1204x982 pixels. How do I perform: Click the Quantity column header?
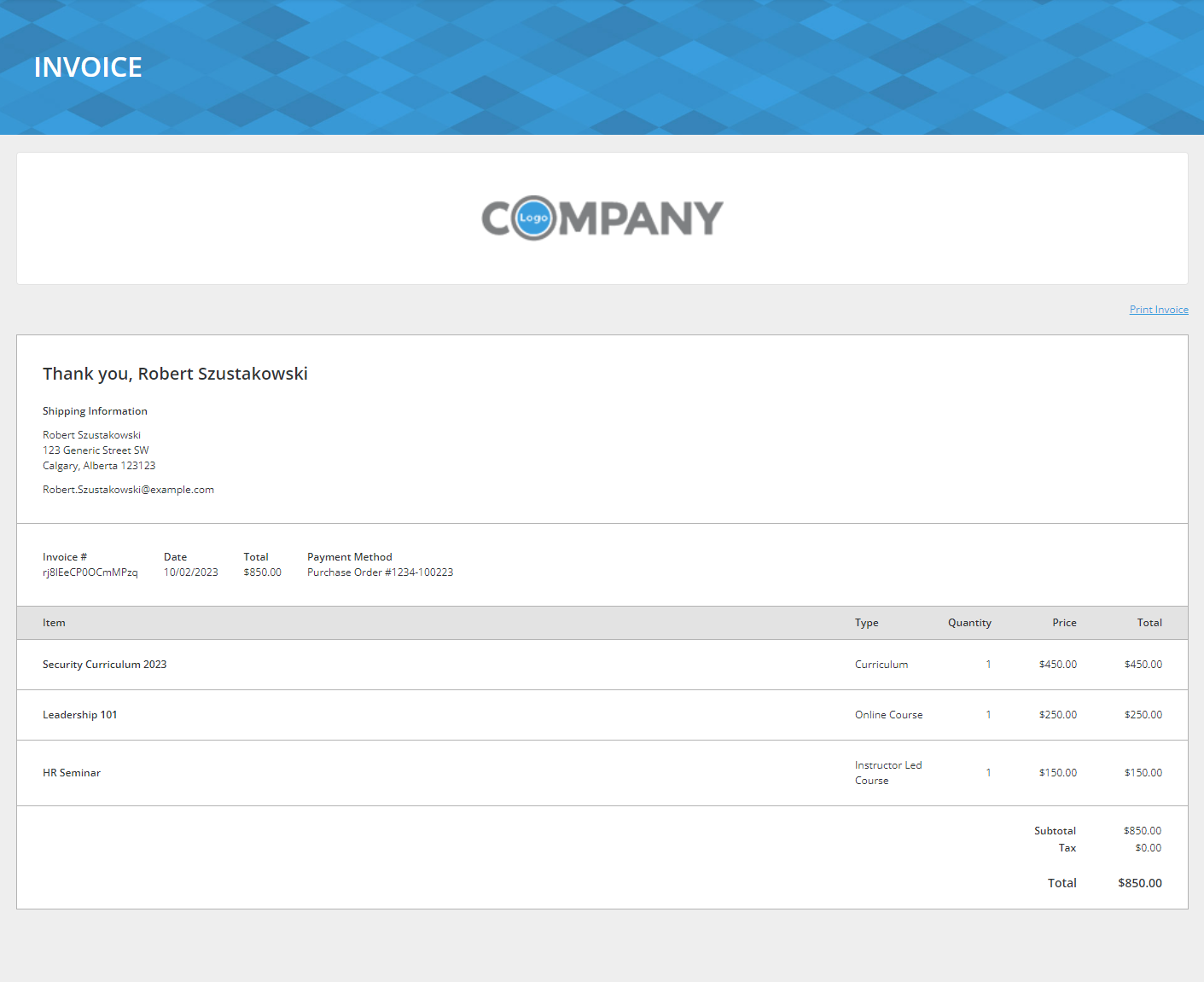coord(969,623)
